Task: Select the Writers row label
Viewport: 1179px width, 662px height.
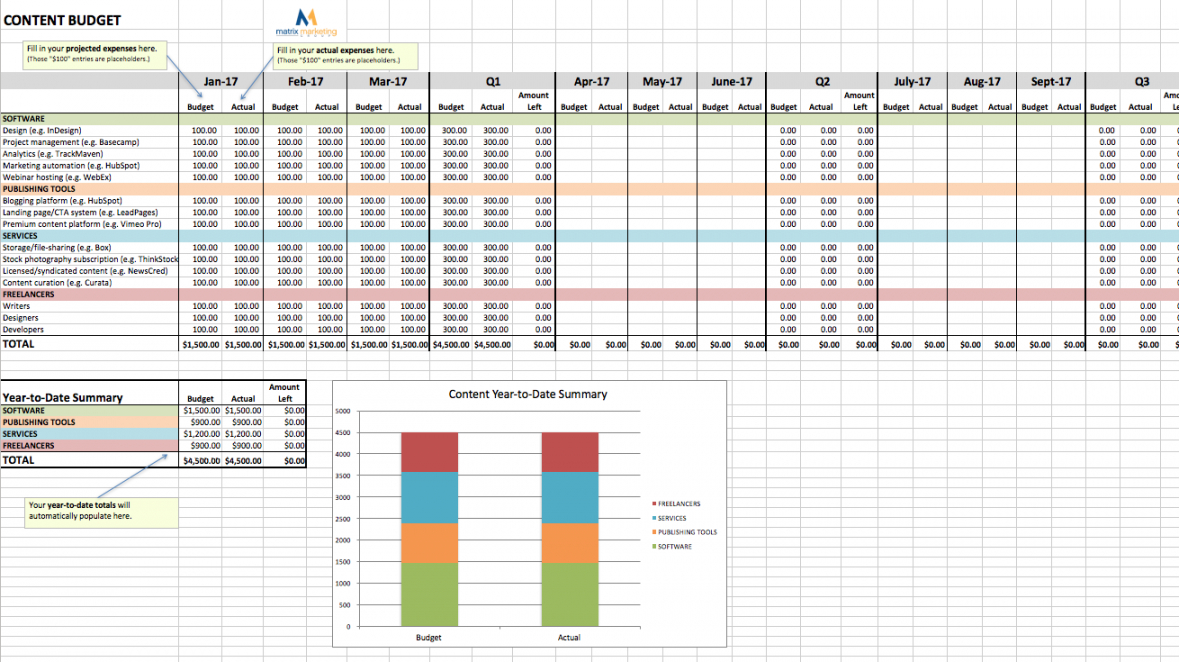Action: (17, 306)
